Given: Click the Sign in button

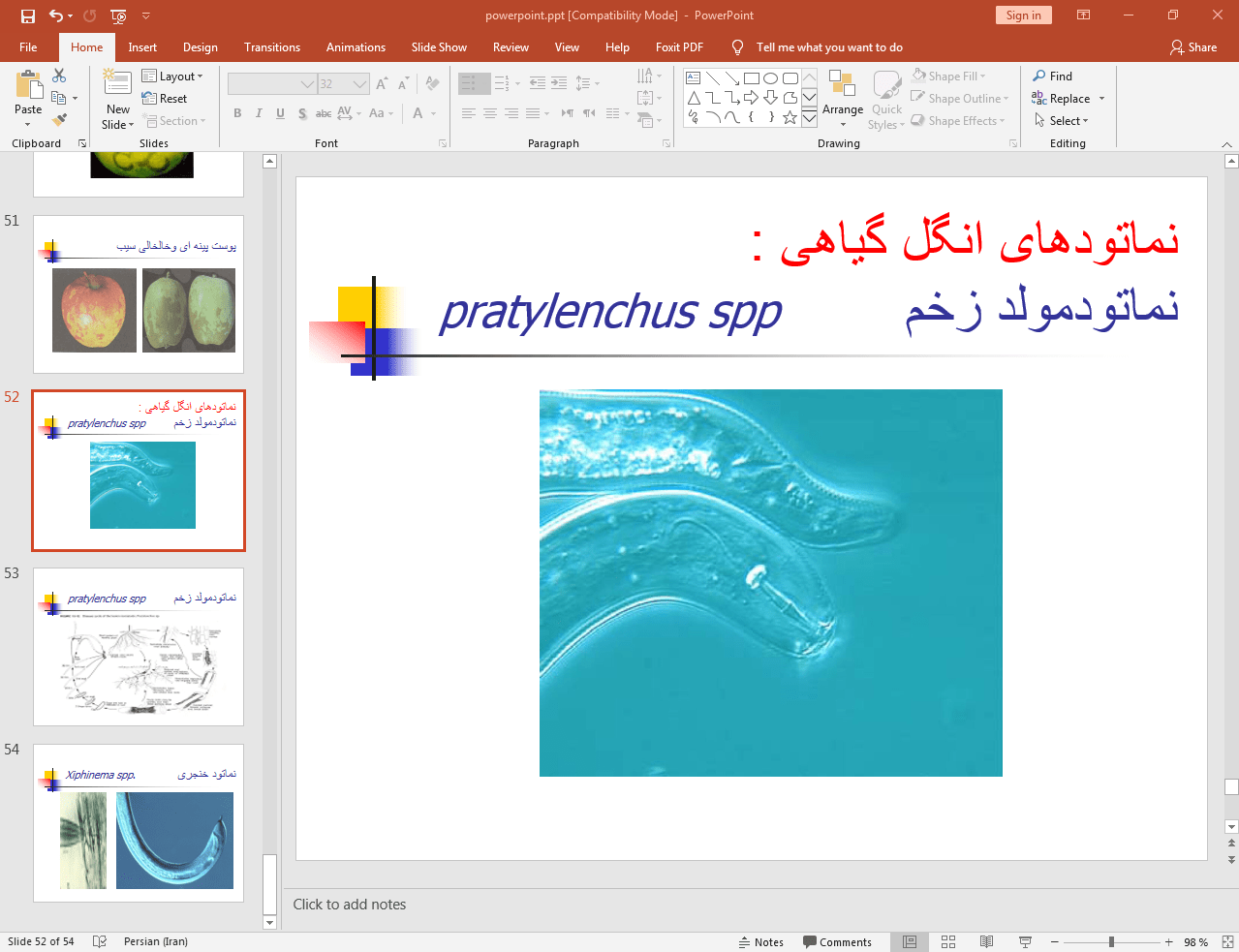Looking at the screenshot, I should (1023, 15).
